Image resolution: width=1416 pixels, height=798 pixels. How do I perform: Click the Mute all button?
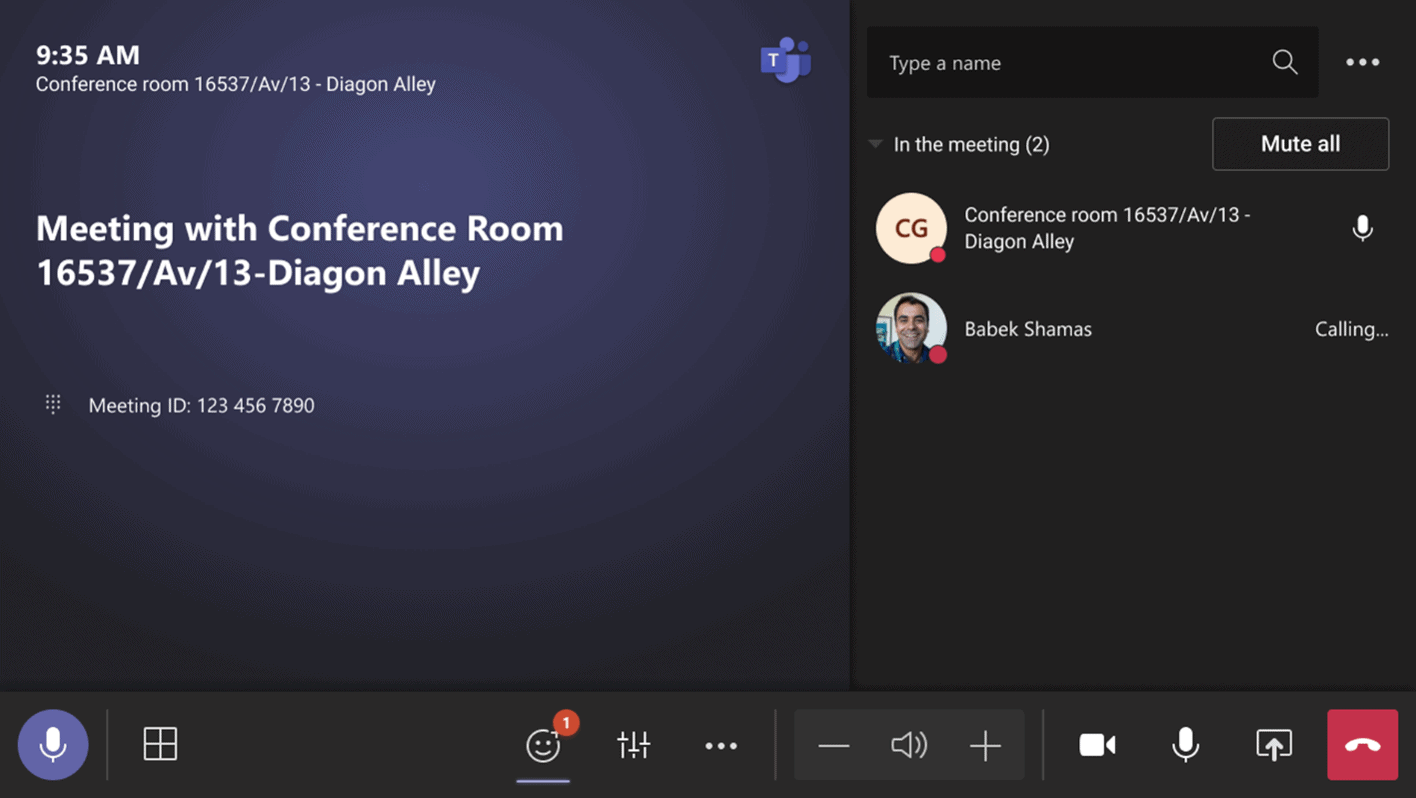pos(1300,143)
